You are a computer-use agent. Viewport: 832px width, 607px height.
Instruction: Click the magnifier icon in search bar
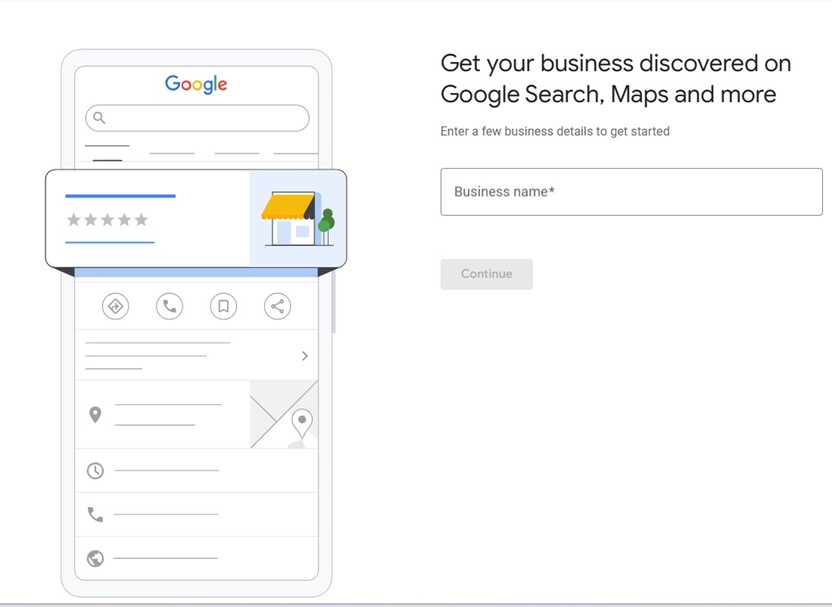click(x=99, y=117)
